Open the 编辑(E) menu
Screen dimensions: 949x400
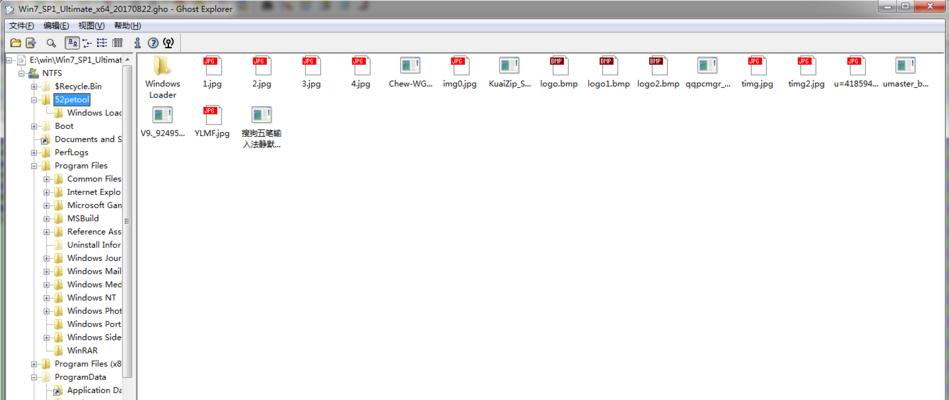point(56,26)
